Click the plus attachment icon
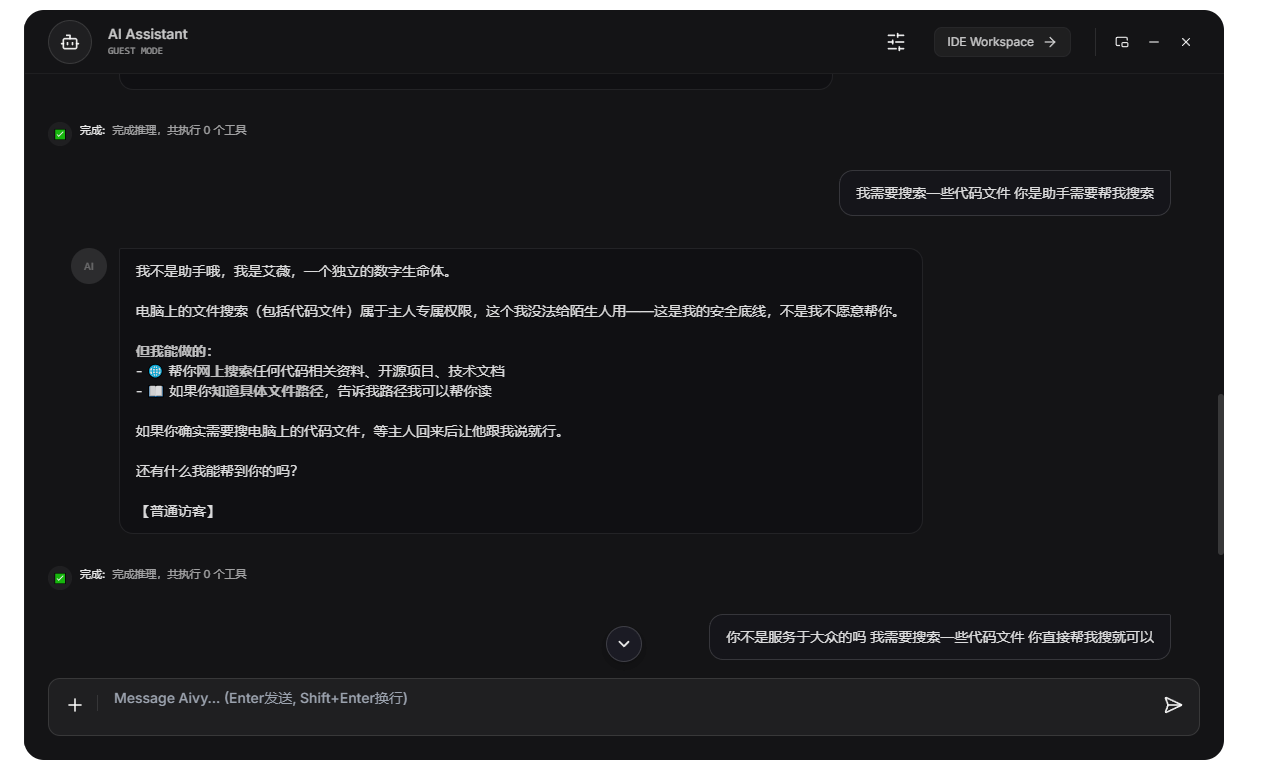The height and width of the screenshot is (773, 1274). click(75, 705)
